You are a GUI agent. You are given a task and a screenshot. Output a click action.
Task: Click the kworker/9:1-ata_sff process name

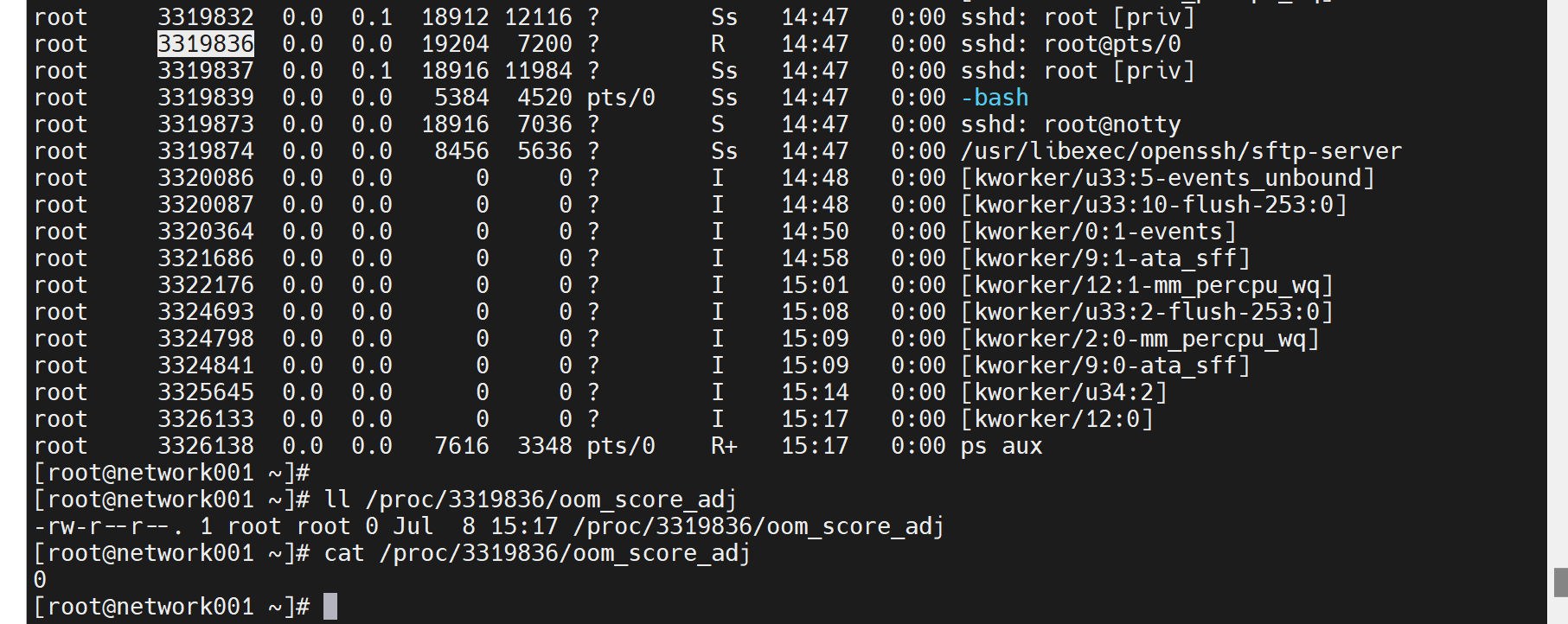tap(1105, 258)
